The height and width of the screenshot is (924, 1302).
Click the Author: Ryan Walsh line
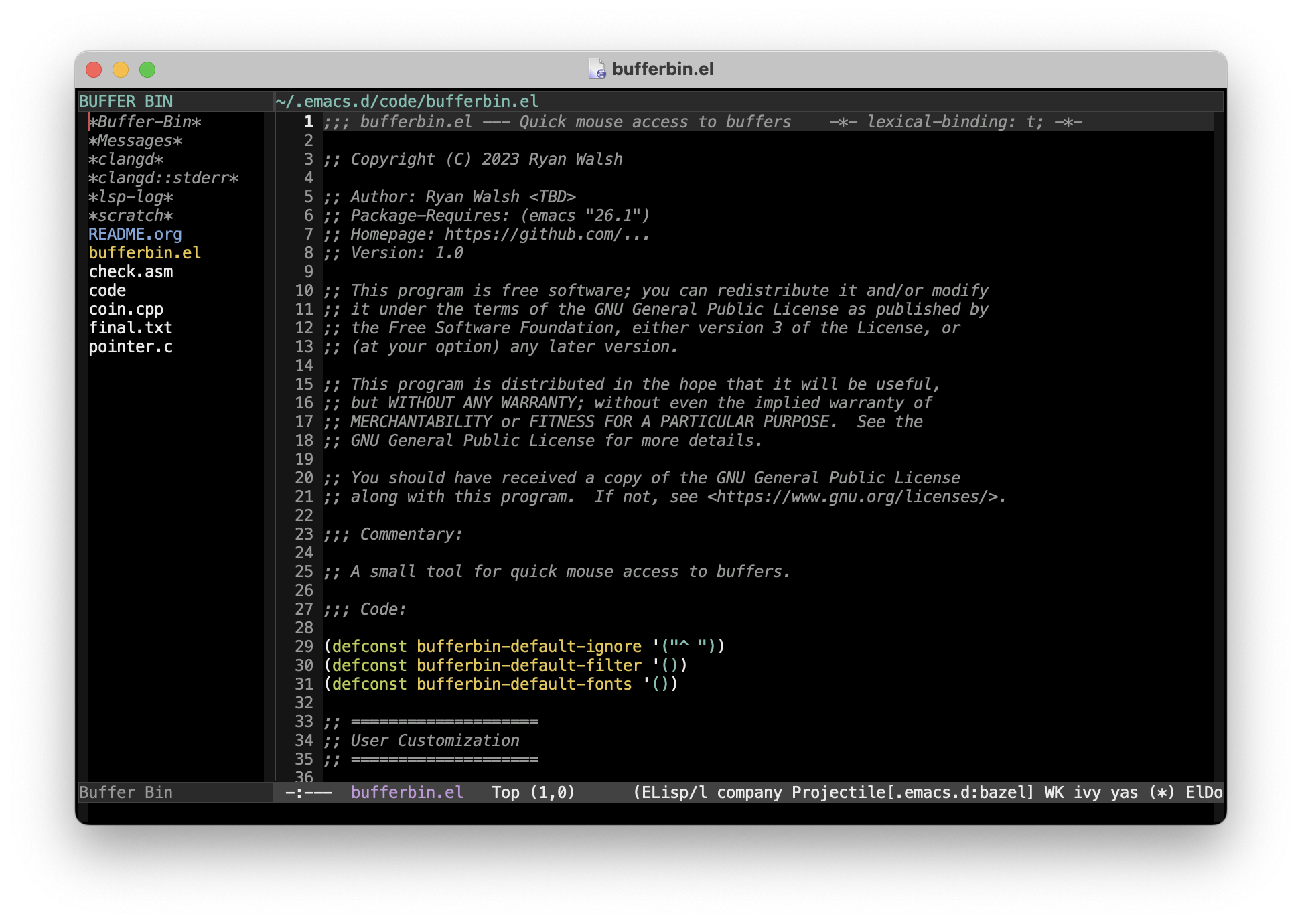[x=450, y=197]
